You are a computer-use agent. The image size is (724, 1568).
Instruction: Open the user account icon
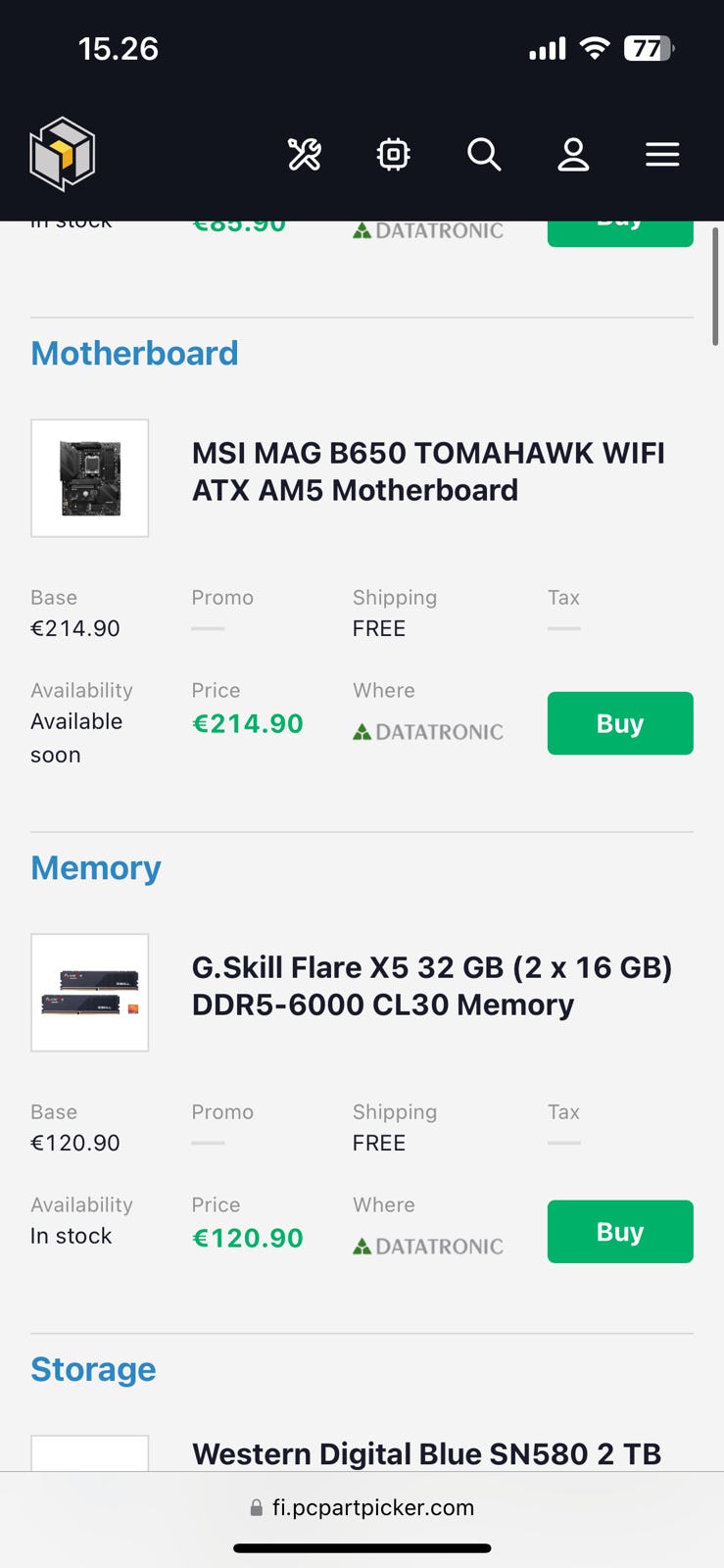click(573, 155)
